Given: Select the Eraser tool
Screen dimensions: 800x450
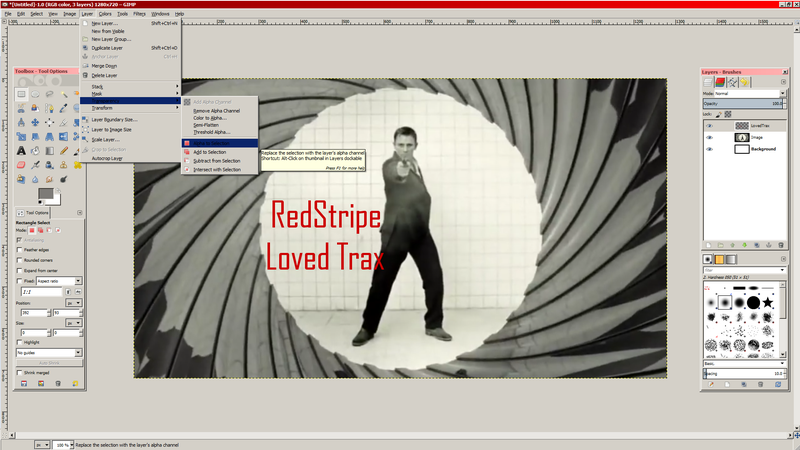Looking at the screenshot, I should click(21, 165).
